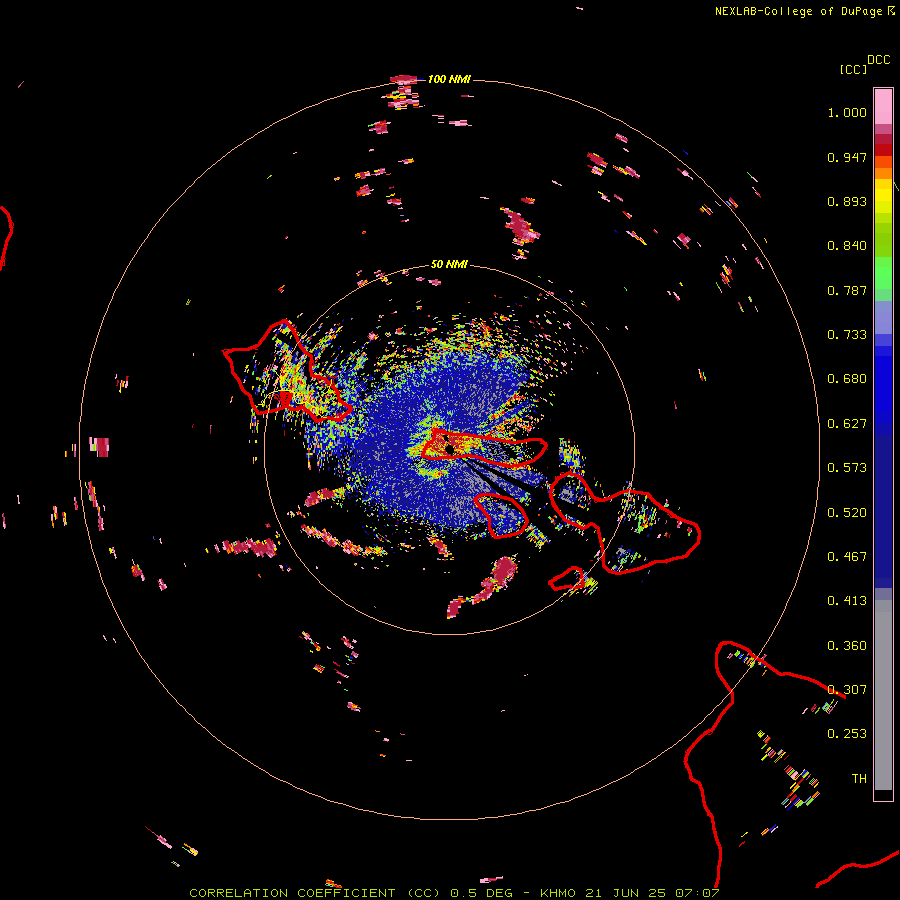Click the [CC] legend unit label
Viewport: 900px width, 900px height.
click(853, 69)
